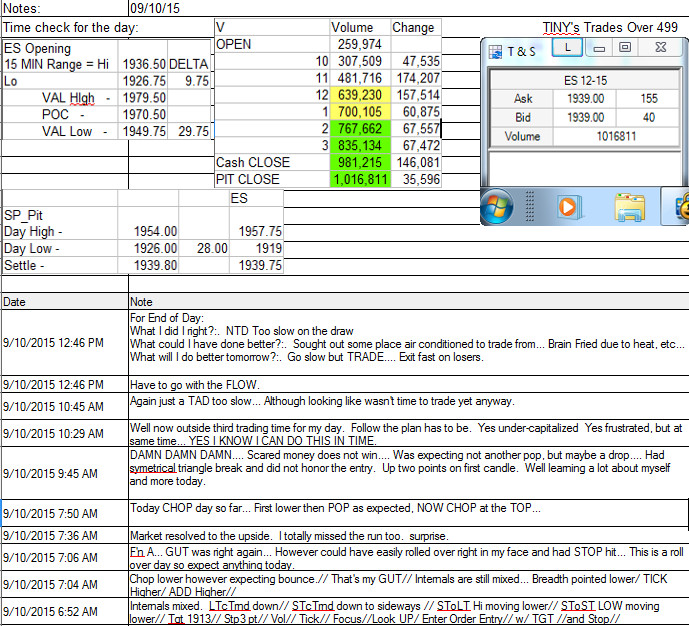Screen dimensions: 689x626
Task: Click the green 767,662 volume cell
Action: (x=359, y=129)
